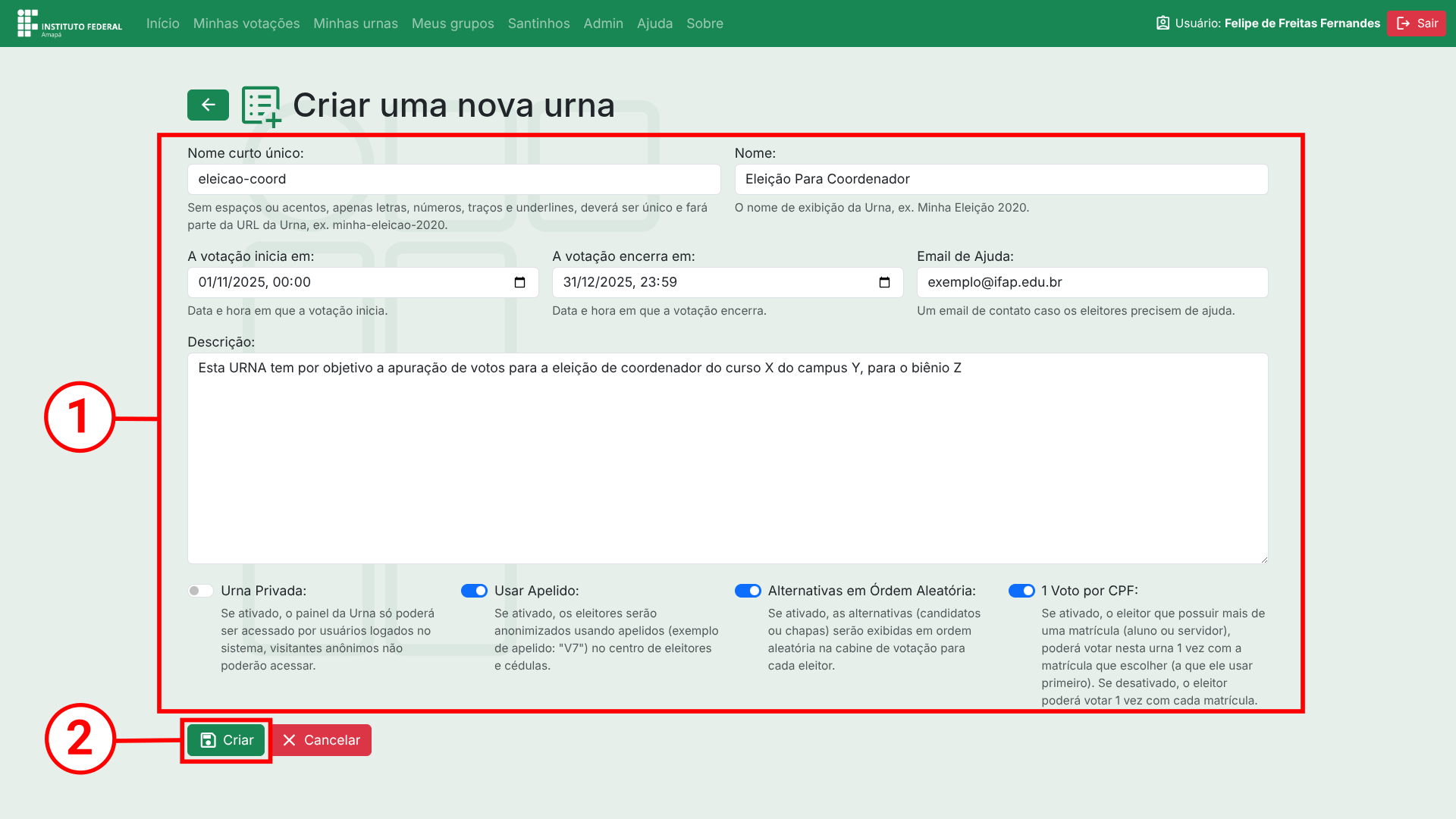The height and width of the screenshot is (819, 1456).
Task: Click inside the Descrição text area
Action: 726,458
